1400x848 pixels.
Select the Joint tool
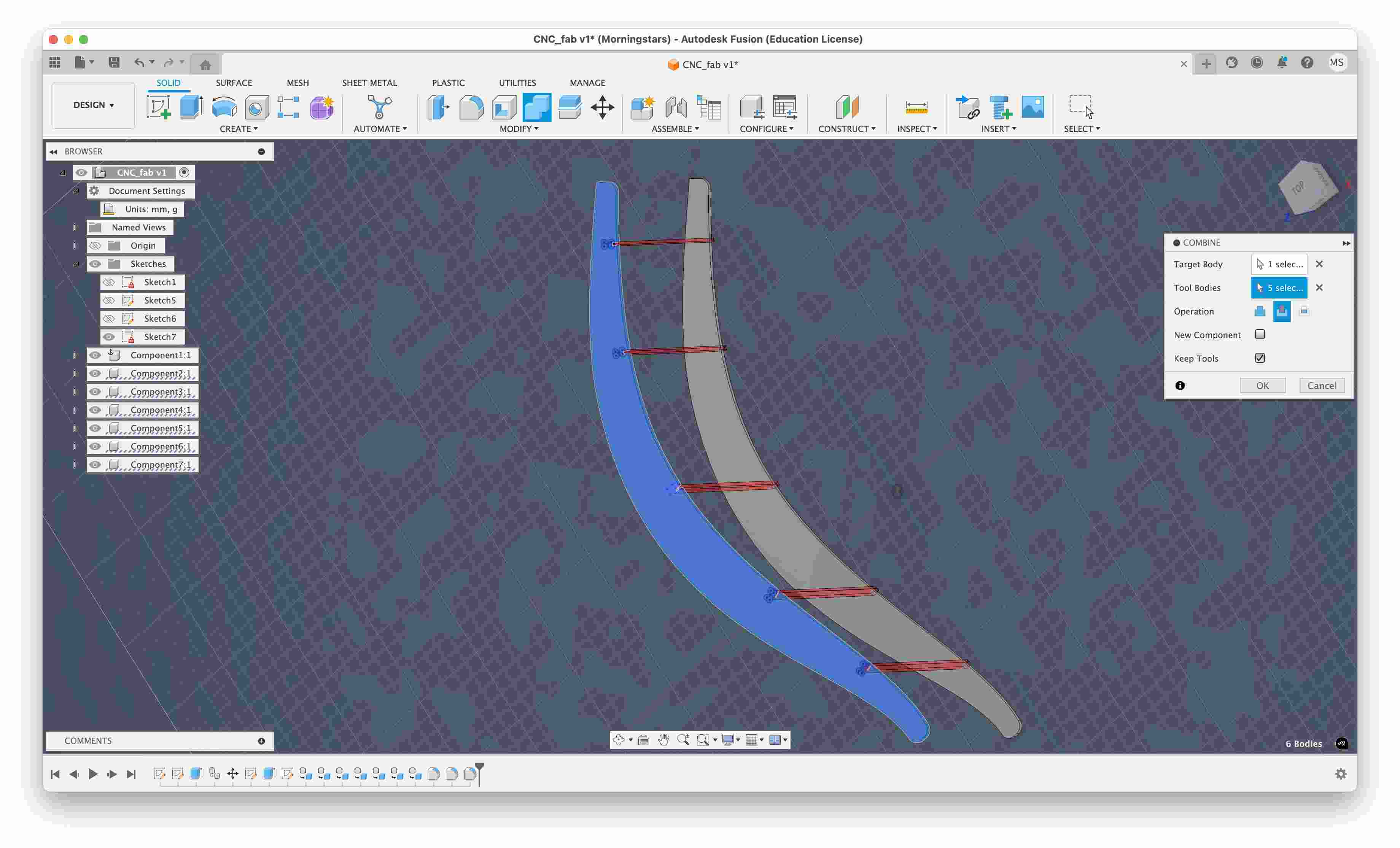(676, 107)
